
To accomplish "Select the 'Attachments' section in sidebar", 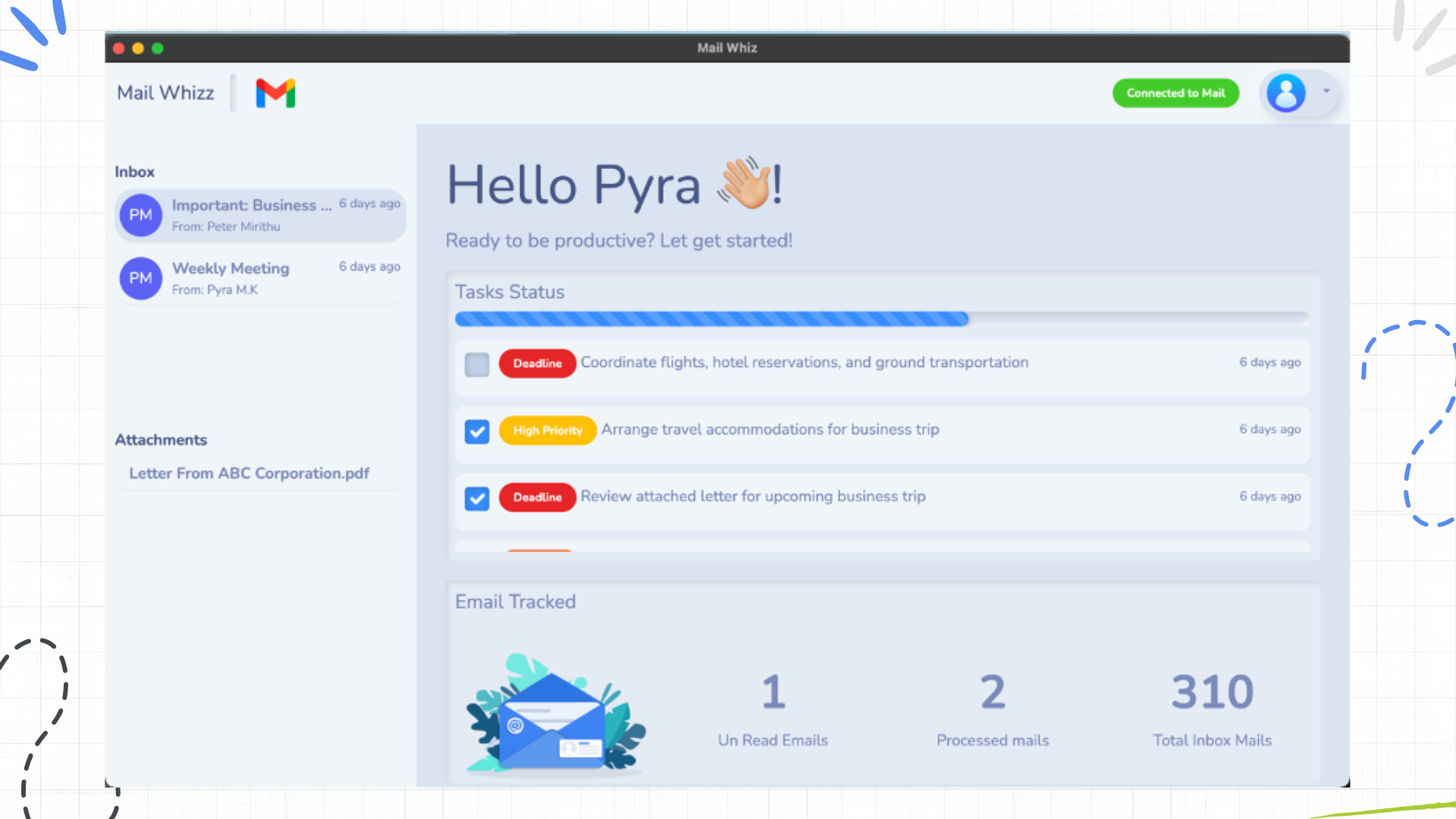I will [160, 439].
